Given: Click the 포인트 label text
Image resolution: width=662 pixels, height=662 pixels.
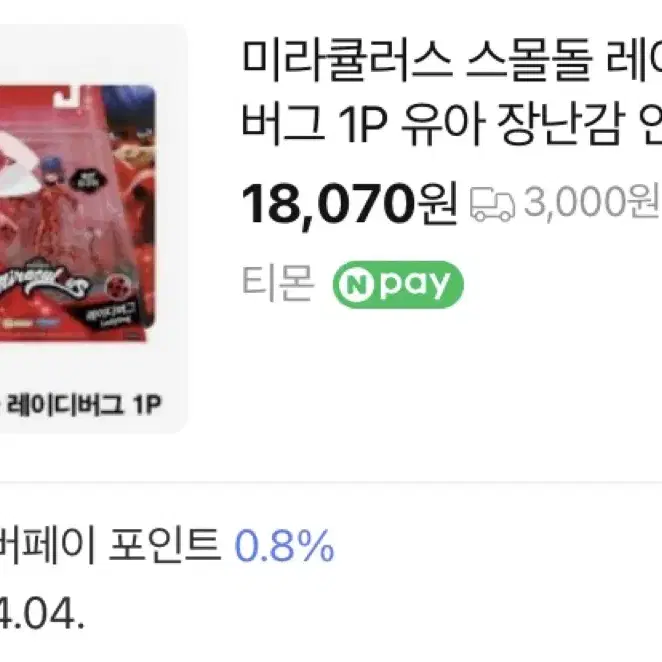Looking at the screenshot, I should coord(165,545).
